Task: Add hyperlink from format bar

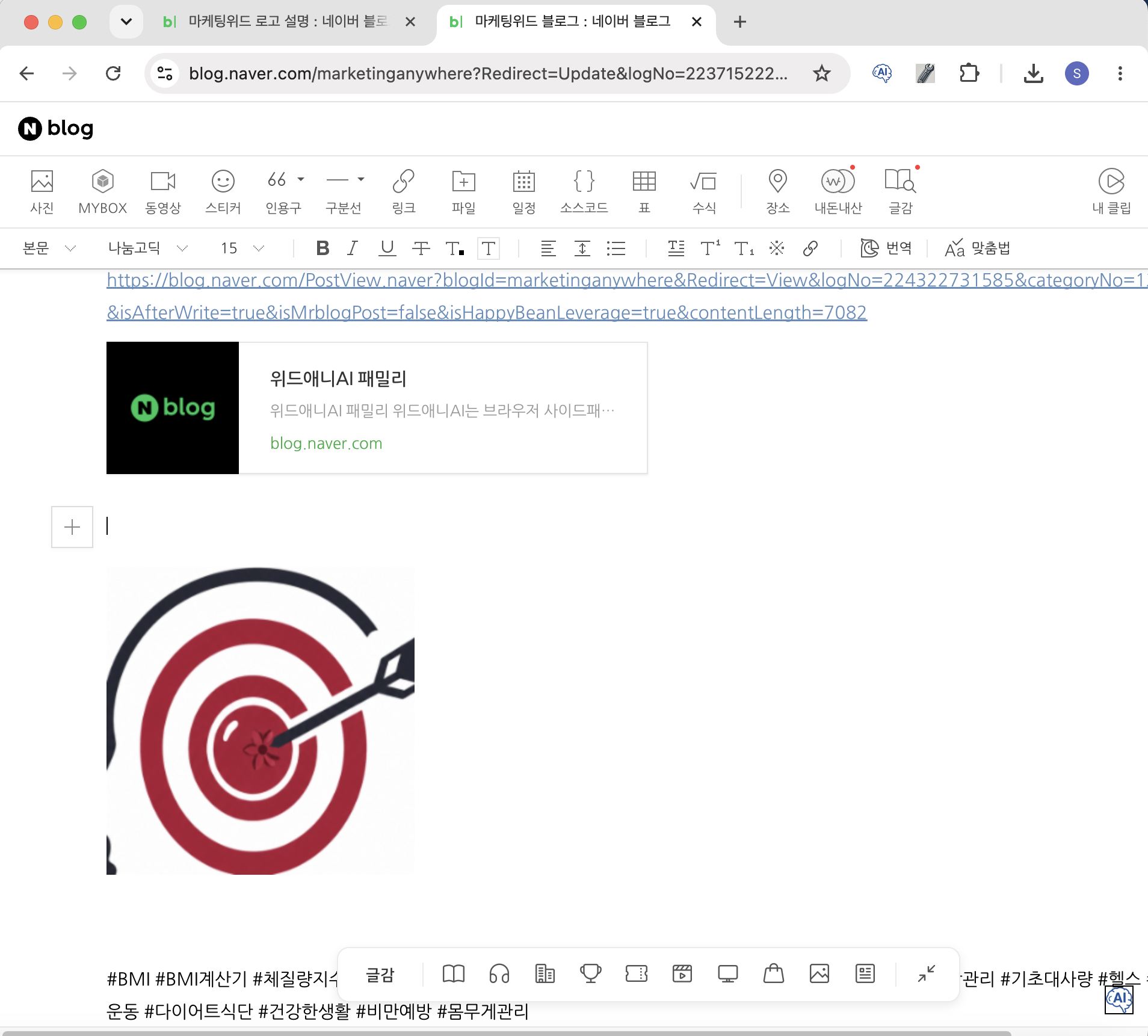Action: [x=810, y=248]
